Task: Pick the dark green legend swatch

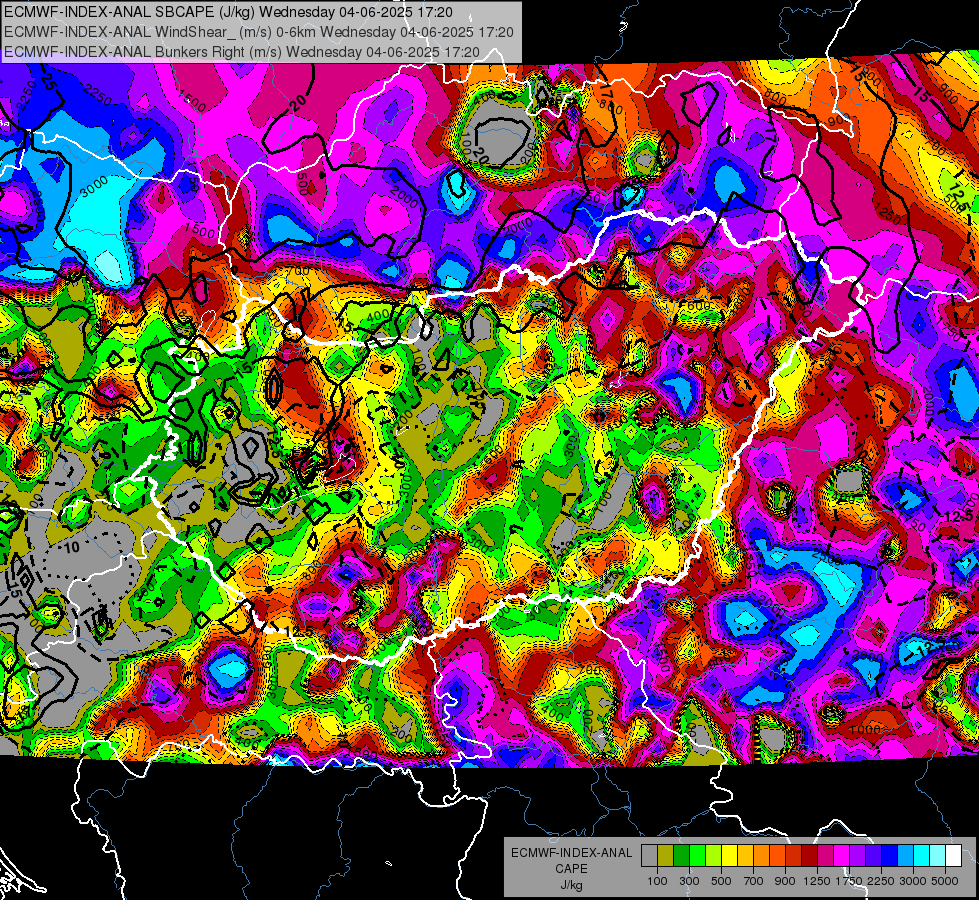Action: pos(681,856)
